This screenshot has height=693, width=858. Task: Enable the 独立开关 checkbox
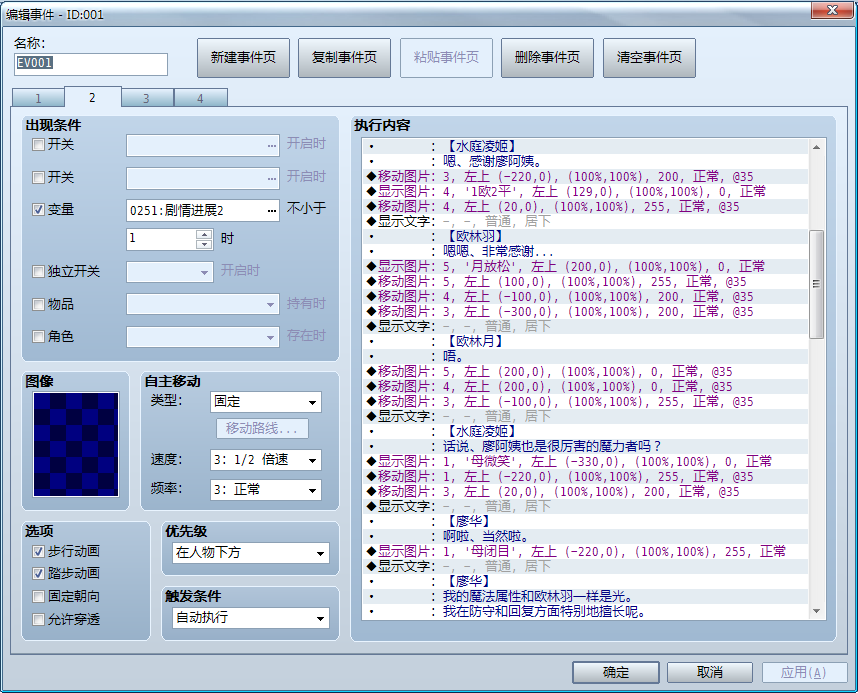click(38, 272)
